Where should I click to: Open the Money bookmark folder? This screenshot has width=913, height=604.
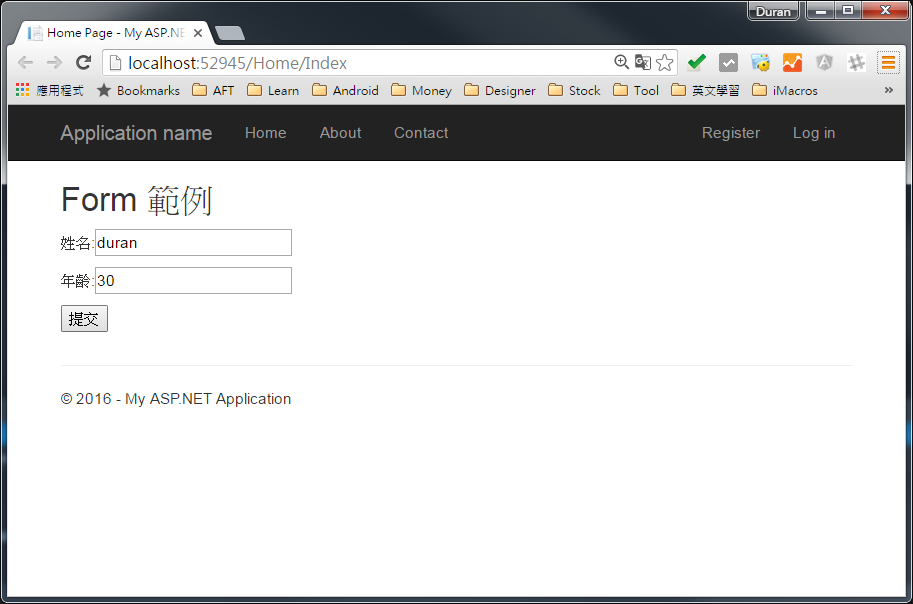(422, 90)
